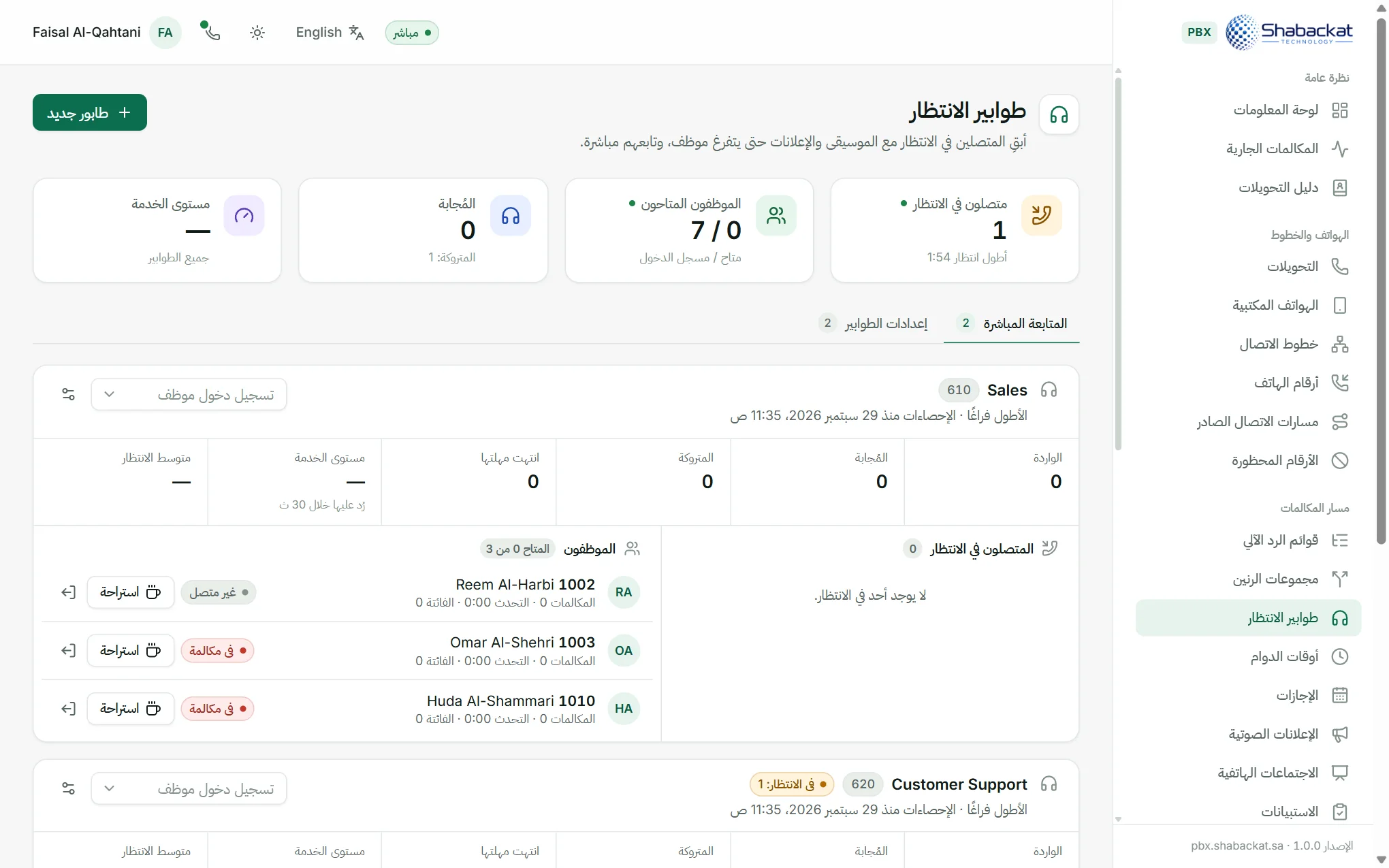Click Omar's في مكالمة status badge

click(217, 651)
